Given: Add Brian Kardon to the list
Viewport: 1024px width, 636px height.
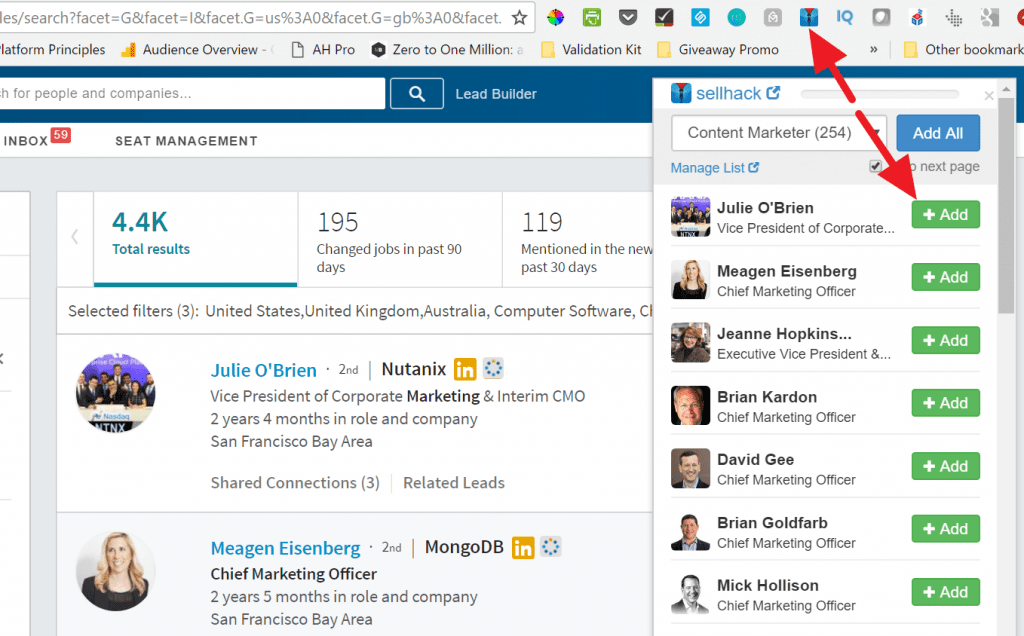Looking at the screenshot, I should tap(945, 403).
